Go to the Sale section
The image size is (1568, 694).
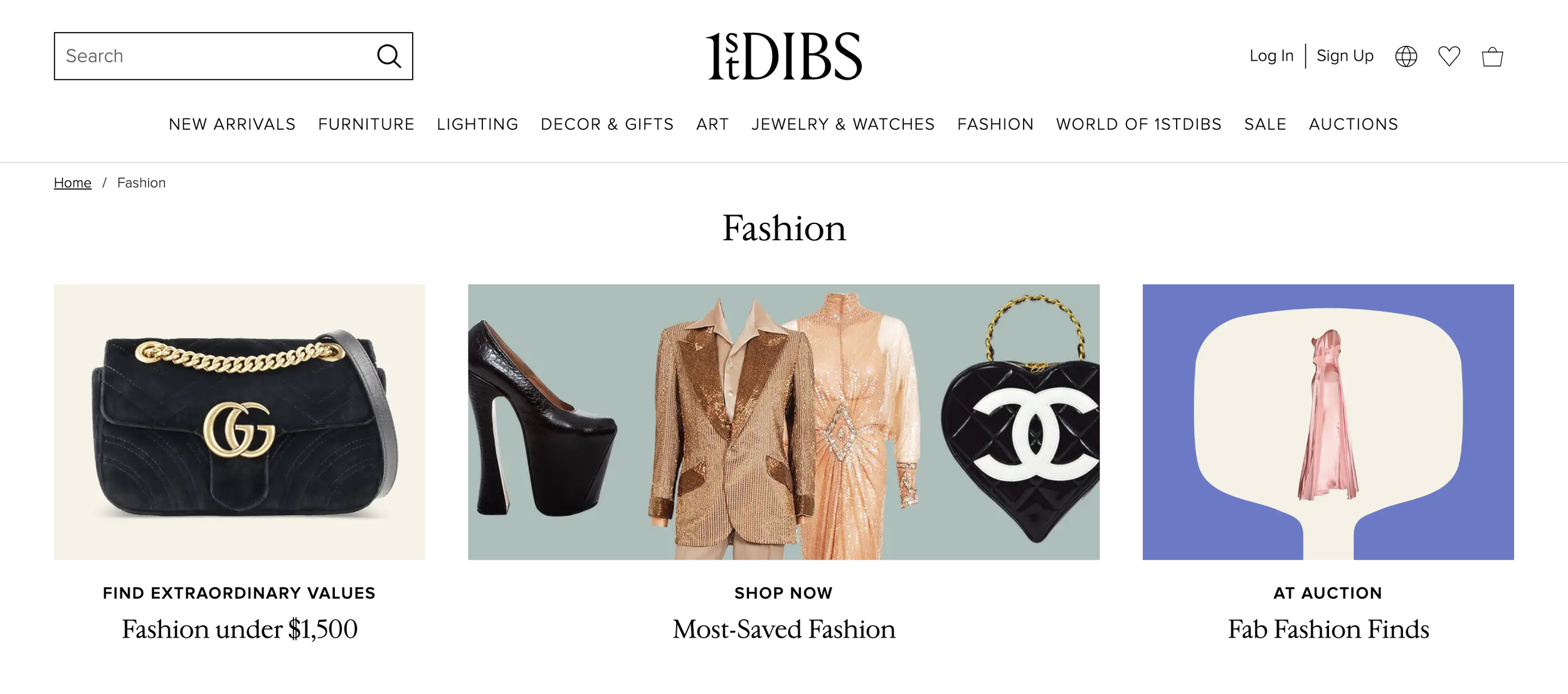point(1265,124)
